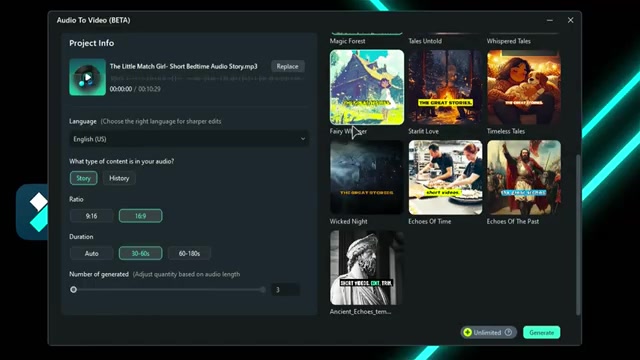Viewport: 640px width, 360px height.
Task: Choose the 16:9 ratio option
Action: (x=140, y=216)
